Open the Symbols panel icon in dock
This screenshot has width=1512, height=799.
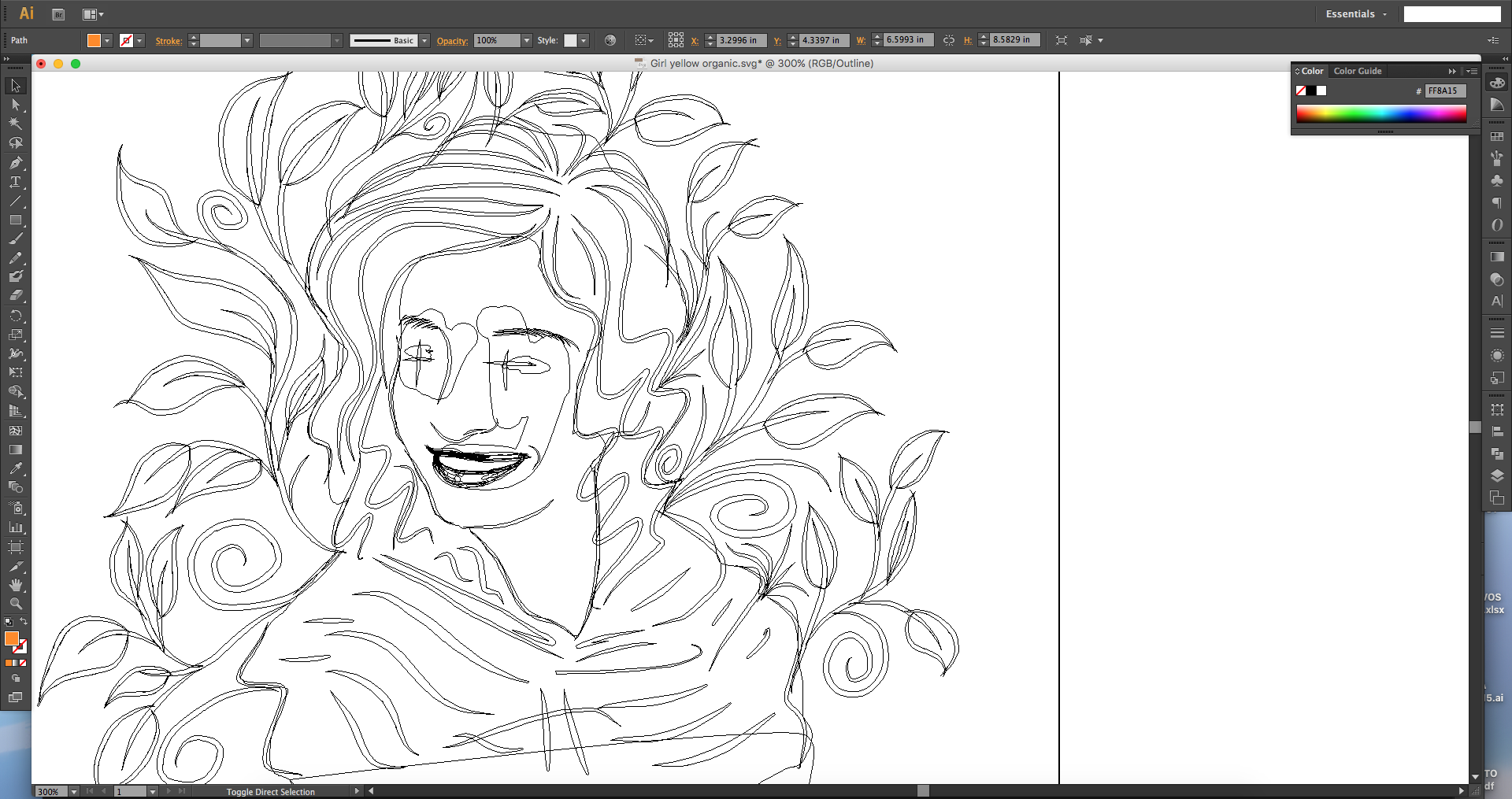coord(1497,180)
